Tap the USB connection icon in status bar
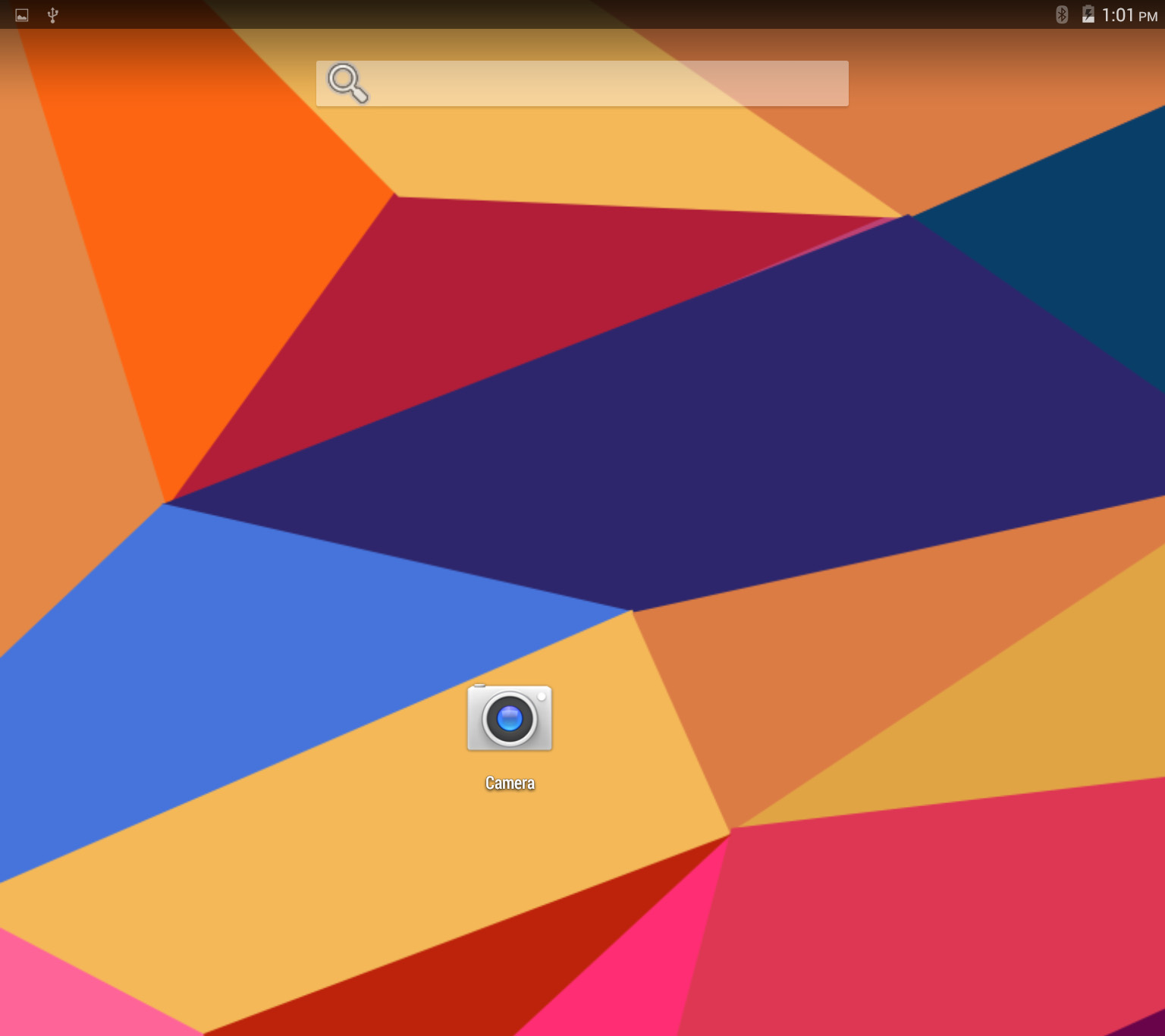This screenshot has height=1036, width=1165. pos(53,15)
